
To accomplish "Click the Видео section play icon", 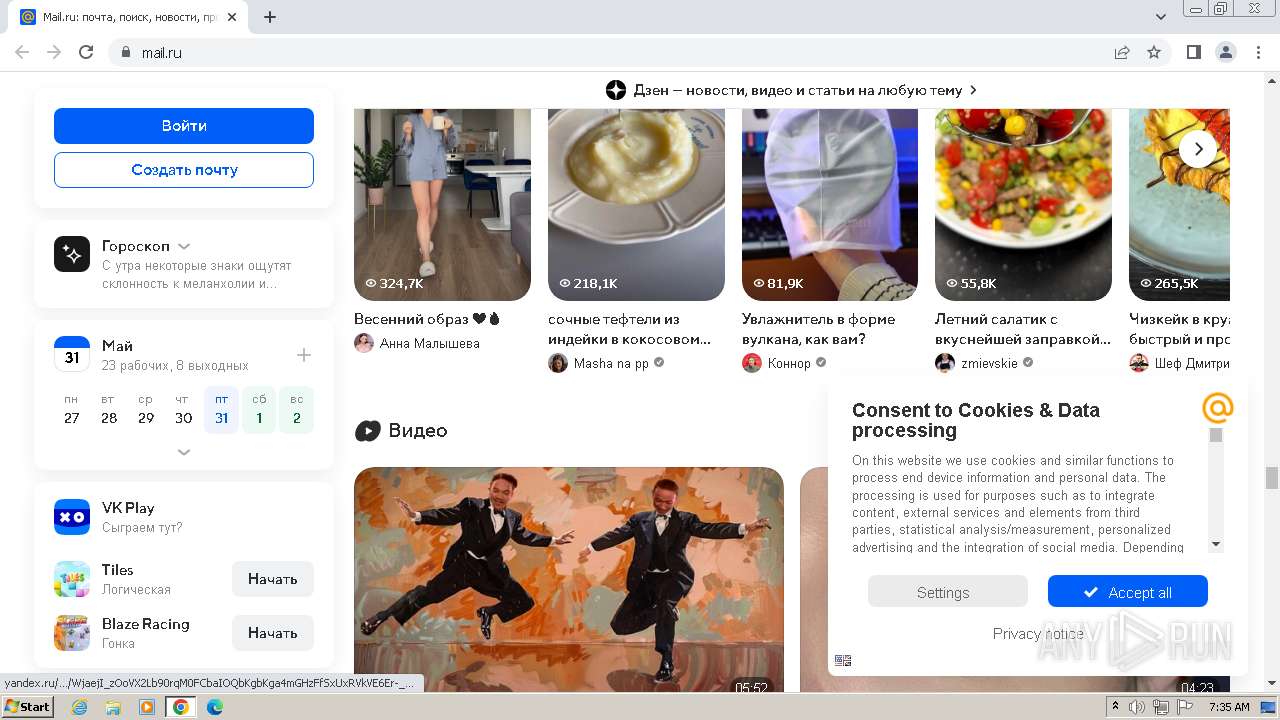I will 368,431.
